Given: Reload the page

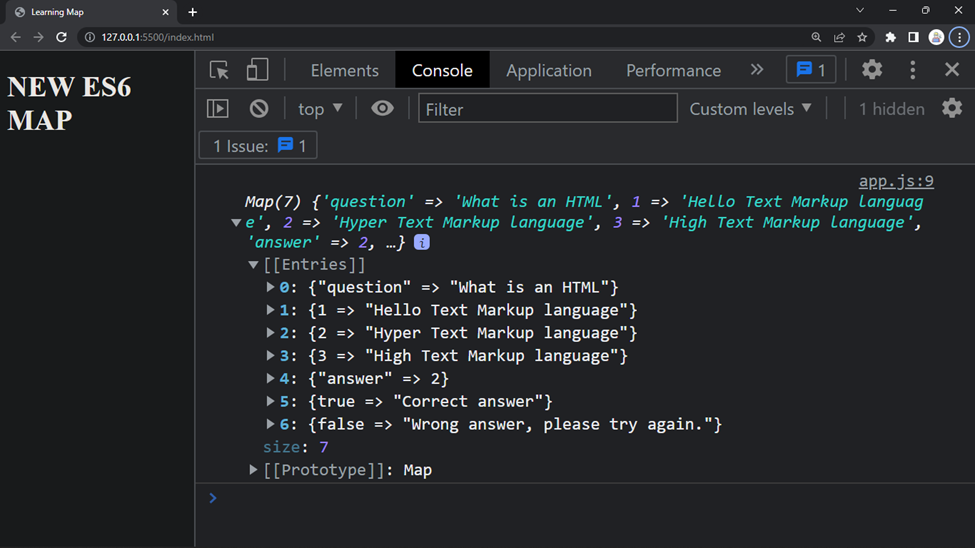Looking at the screenshot, I should (61, 37).
